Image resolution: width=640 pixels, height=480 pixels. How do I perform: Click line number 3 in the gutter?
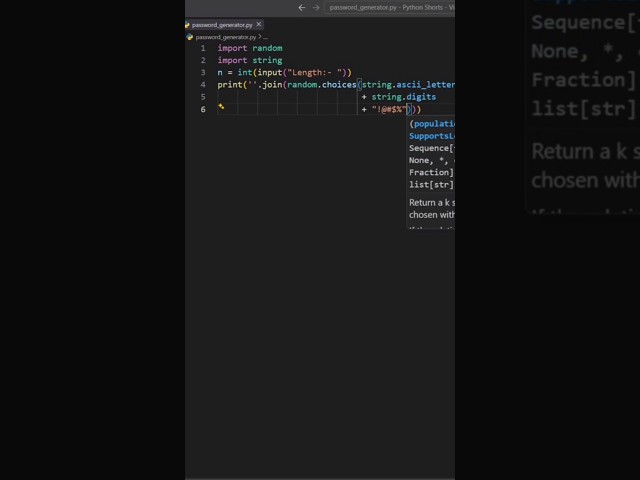tap(203, 73)
